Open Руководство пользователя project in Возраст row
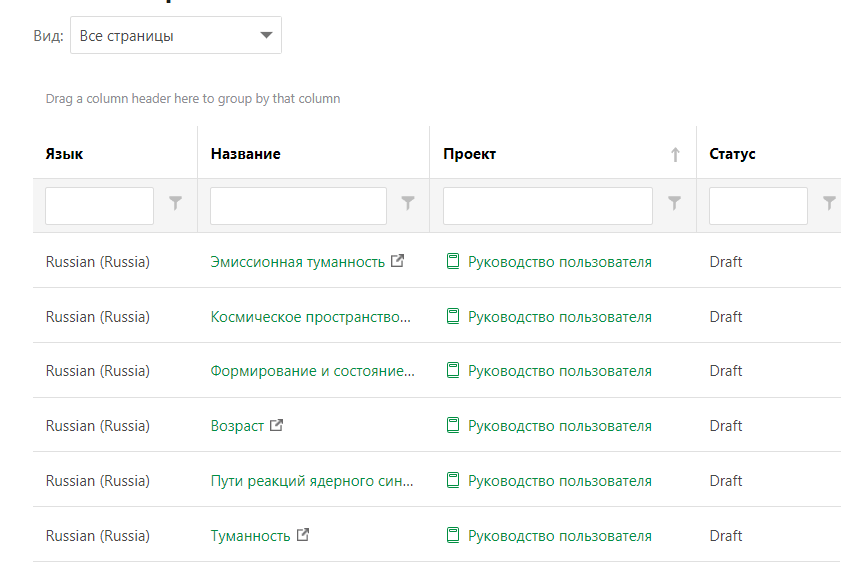841x562 pixels. point(559,426)
